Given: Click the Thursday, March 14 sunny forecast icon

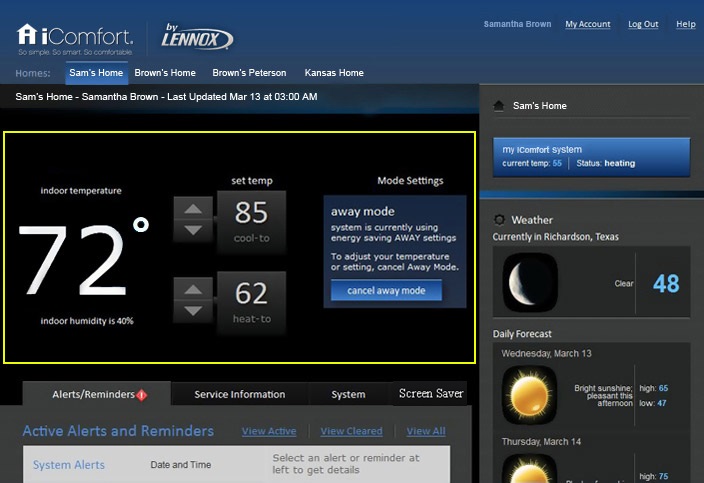Looking at the screenshot, I should (x=530, y=470).
